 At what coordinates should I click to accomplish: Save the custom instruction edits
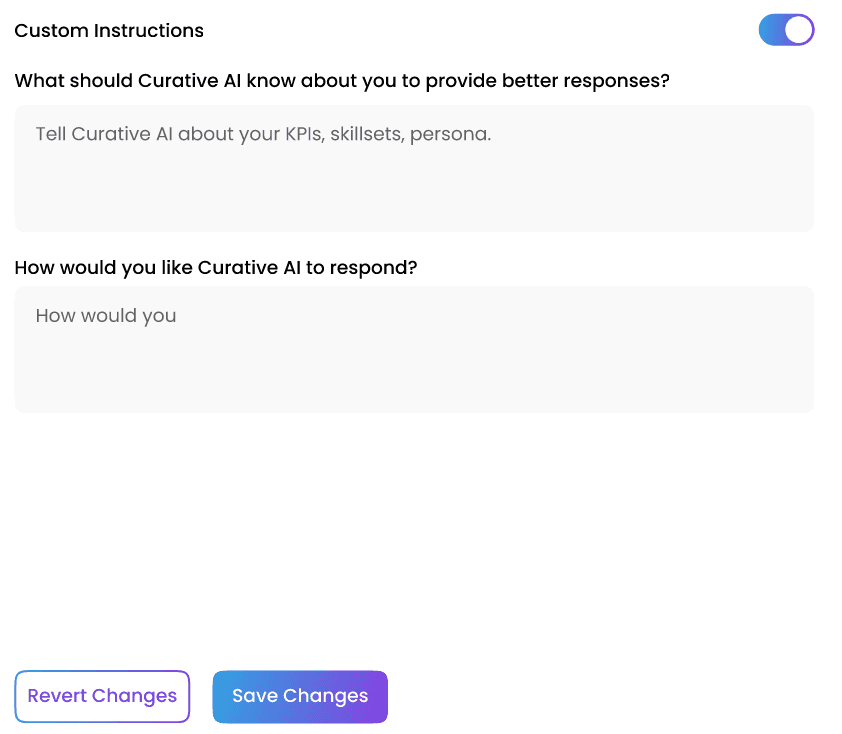coord(300,696)
